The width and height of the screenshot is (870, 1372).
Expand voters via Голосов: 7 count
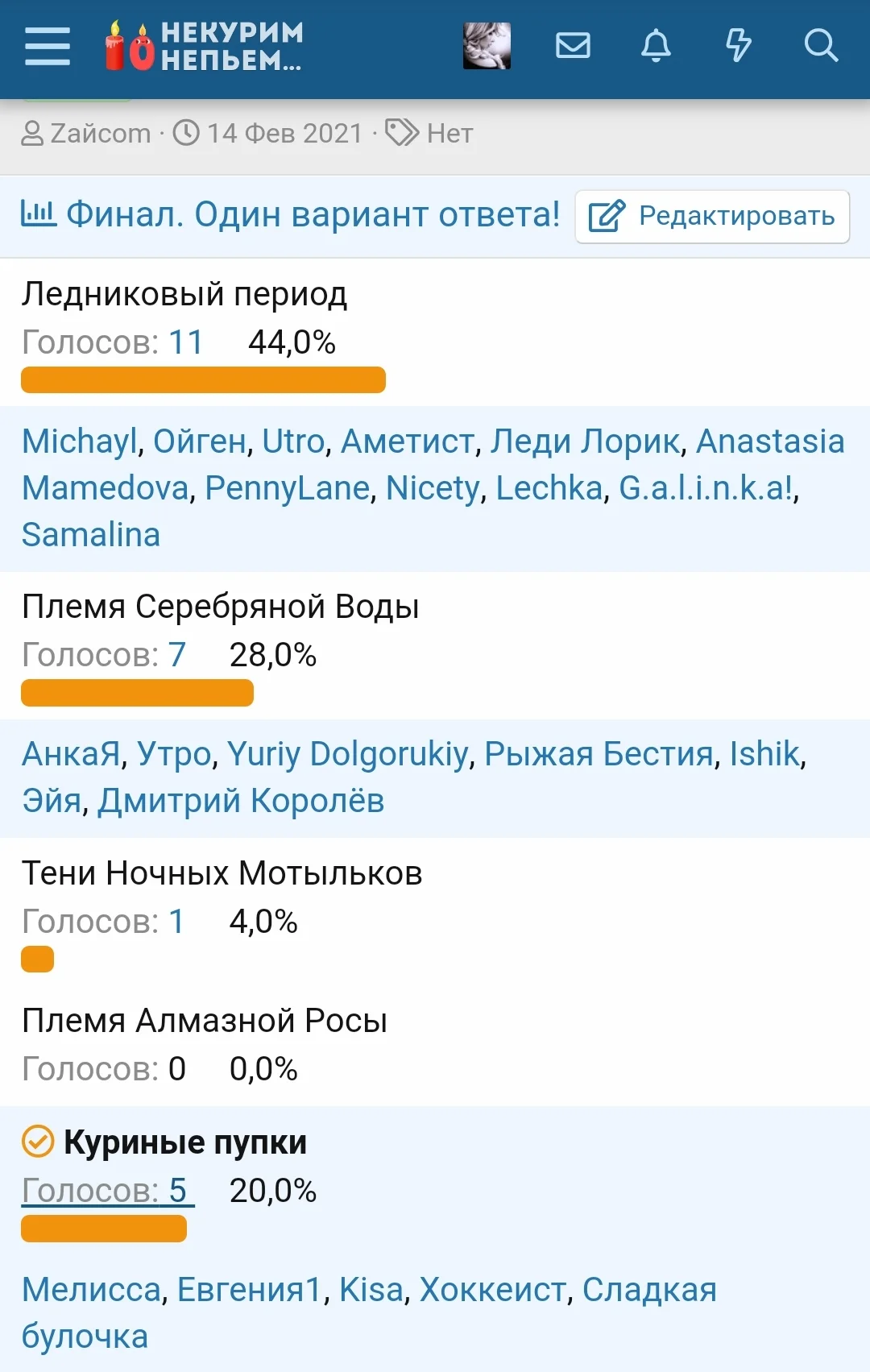[x=176, y=655]
